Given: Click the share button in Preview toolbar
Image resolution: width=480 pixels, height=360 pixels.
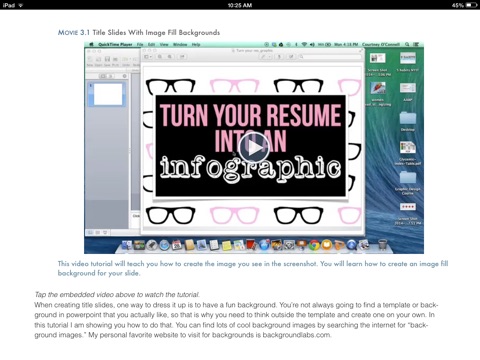Looking at the screenshot, I should pyautogui.click(x=182, y=57).
